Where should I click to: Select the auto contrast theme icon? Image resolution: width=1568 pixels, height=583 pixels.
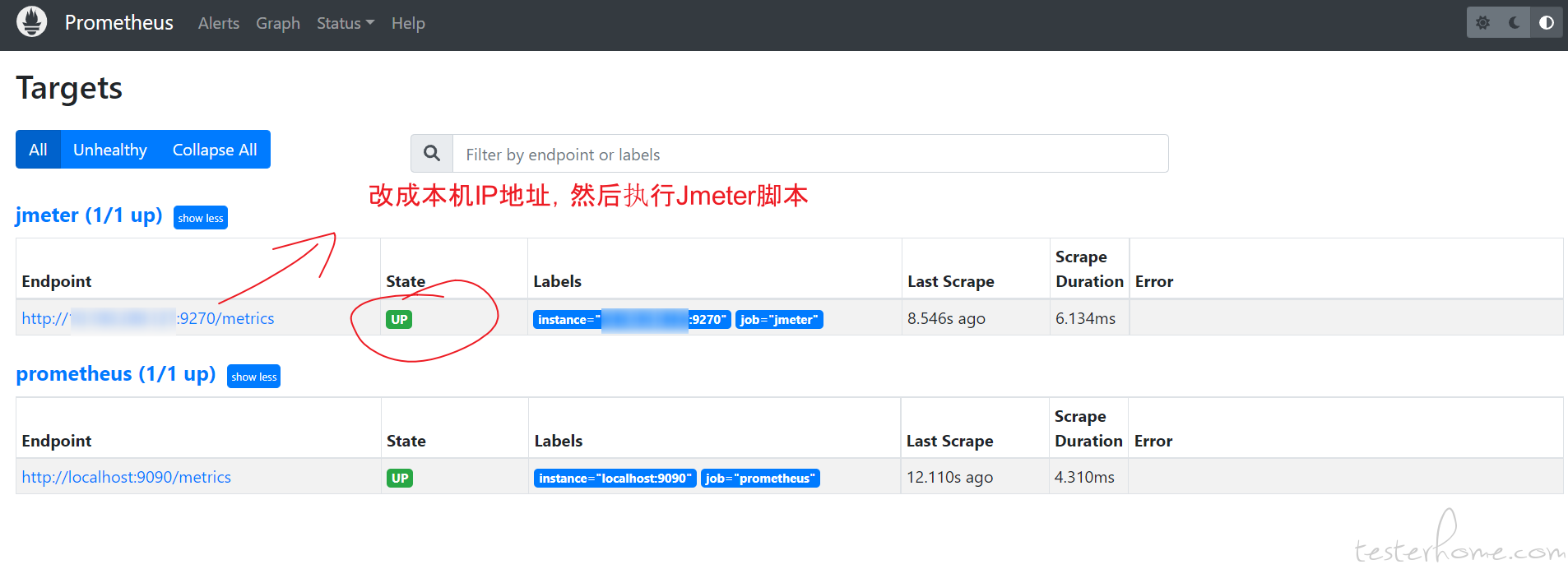[x=1547, y=23]
